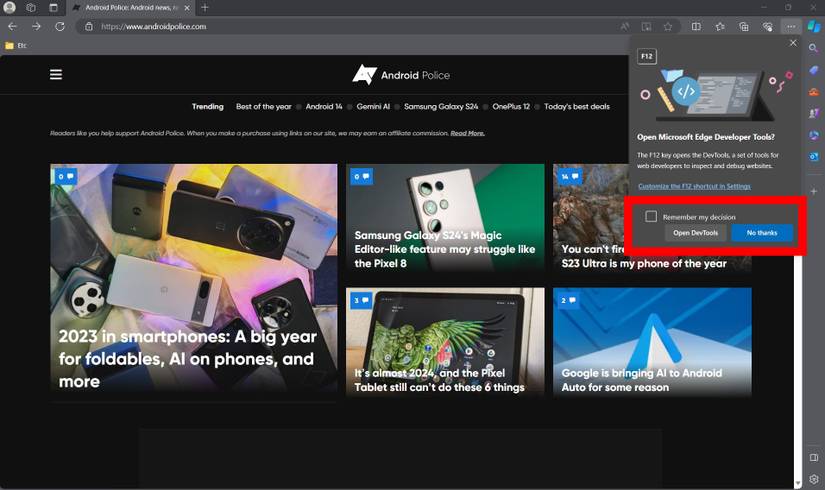Select Today's best deals in trending bar
825x490 pixels.
coord(576,106)
